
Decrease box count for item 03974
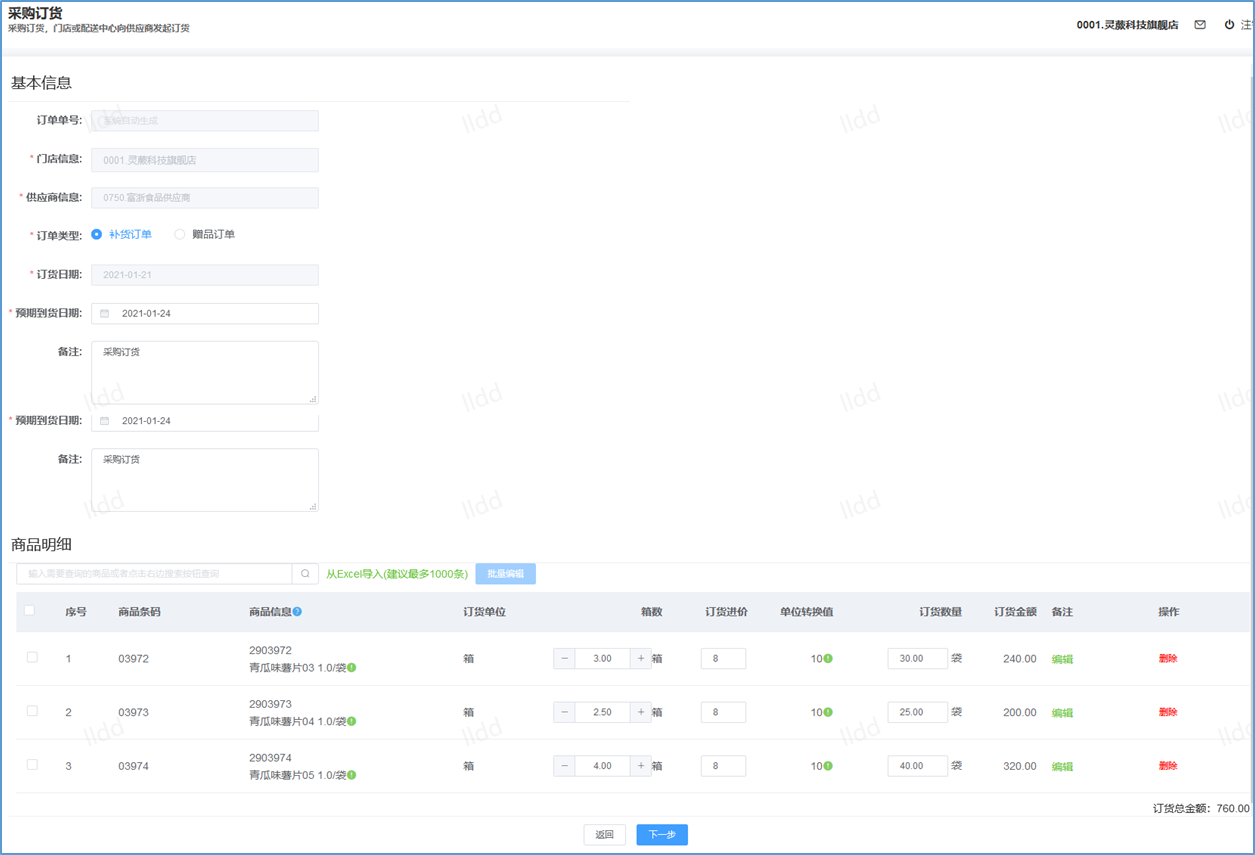click(x=565, y=766)
